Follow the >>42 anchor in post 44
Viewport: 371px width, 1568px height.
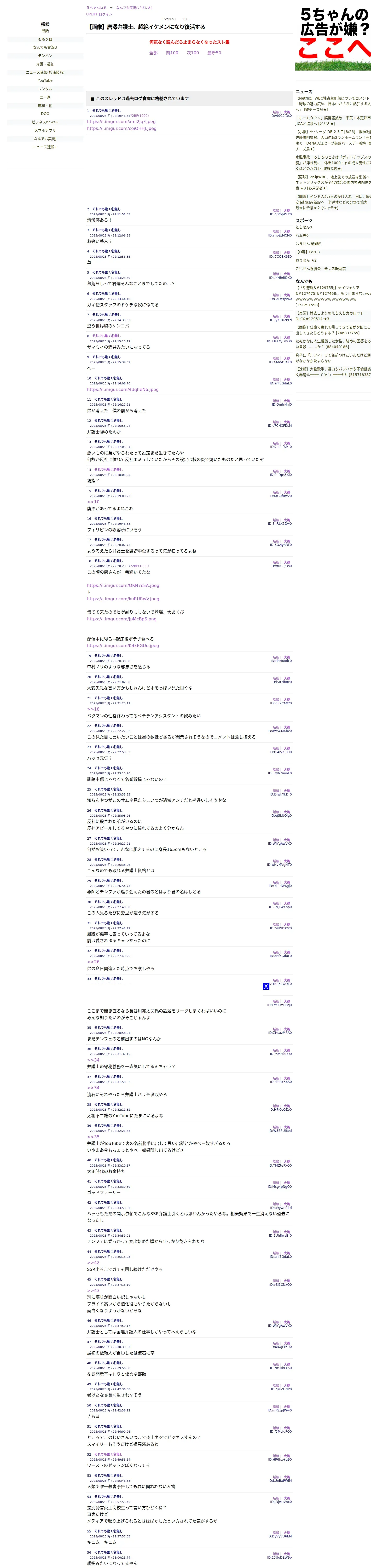93,1263
